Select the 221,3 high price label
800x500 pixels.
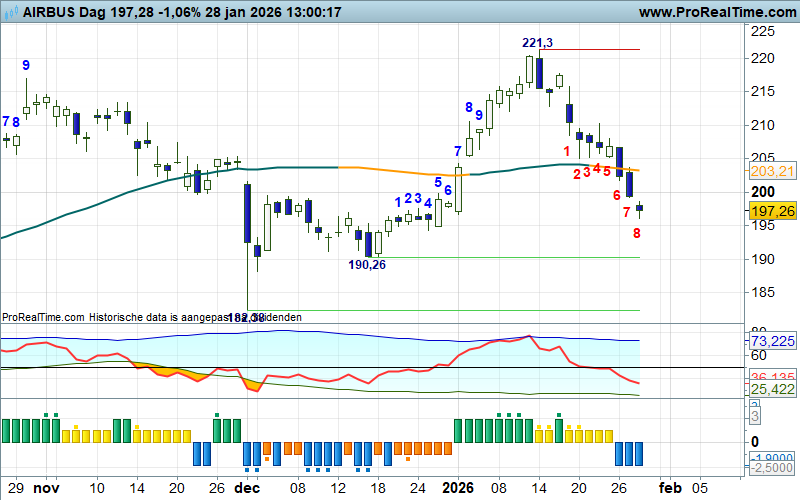point(537,42)
